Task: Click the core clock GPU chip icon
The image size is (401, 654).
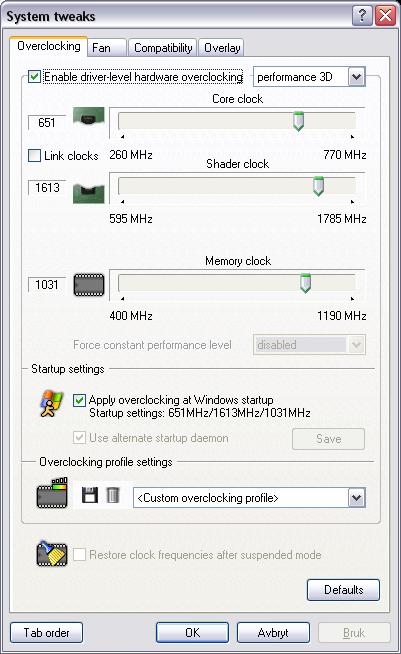Action: [88, 118]
